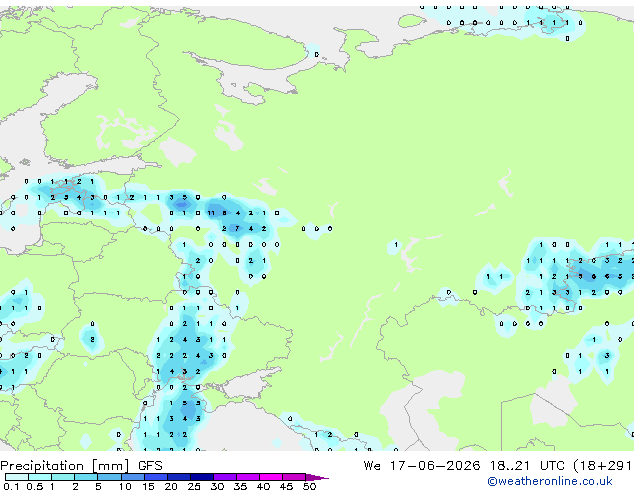Click the 'Precipitation [mm]' title text
This screenshot has width=634, height=490.
tap(65, 466)
